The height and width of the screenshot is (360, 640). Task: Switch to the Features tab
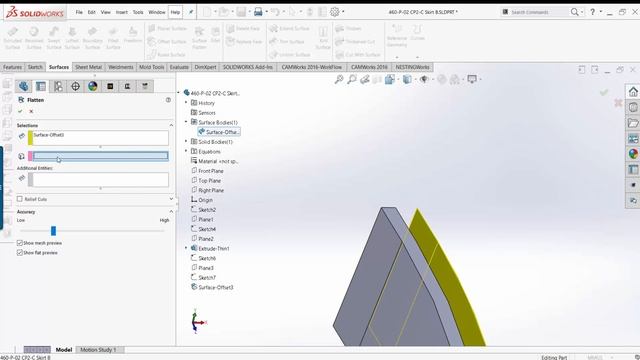13,67
